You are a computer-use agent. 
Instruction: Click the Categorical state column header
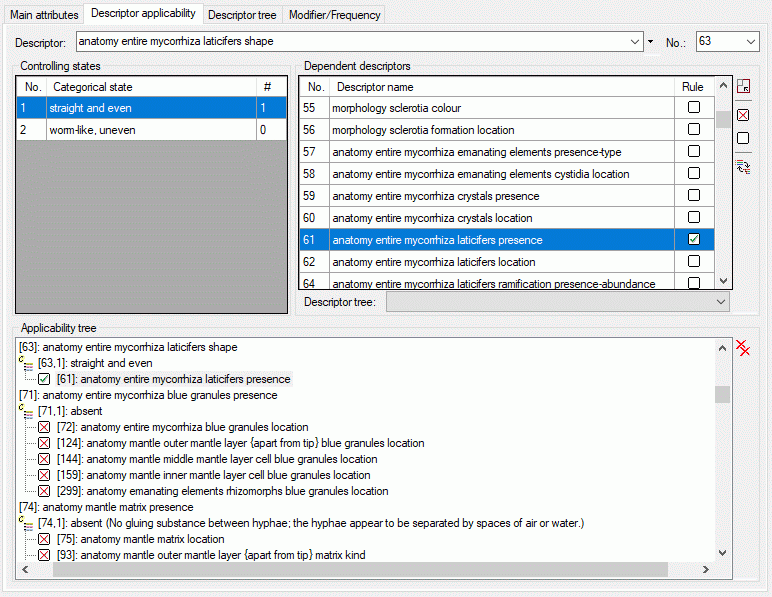(152, 87)
